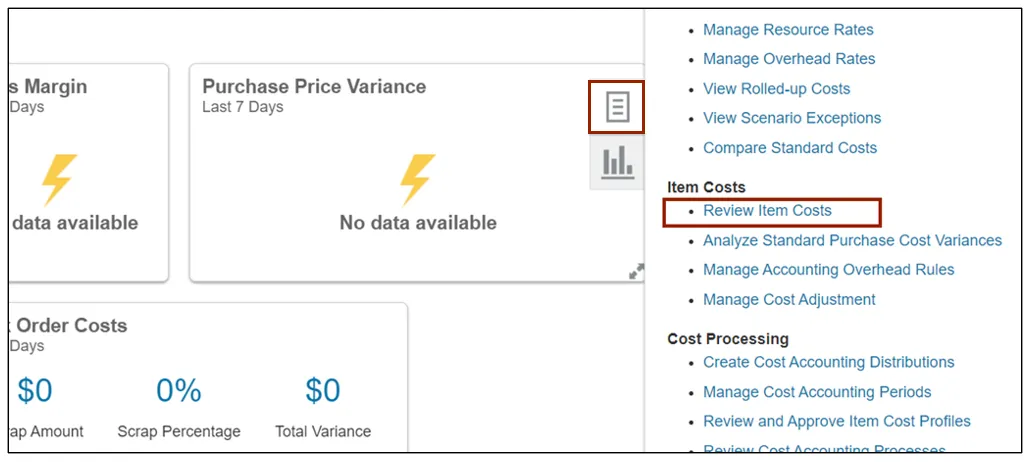Select Manage Accounting Overhead Rules
This screenshot has height=462, width=1030.
coord(828,270)
